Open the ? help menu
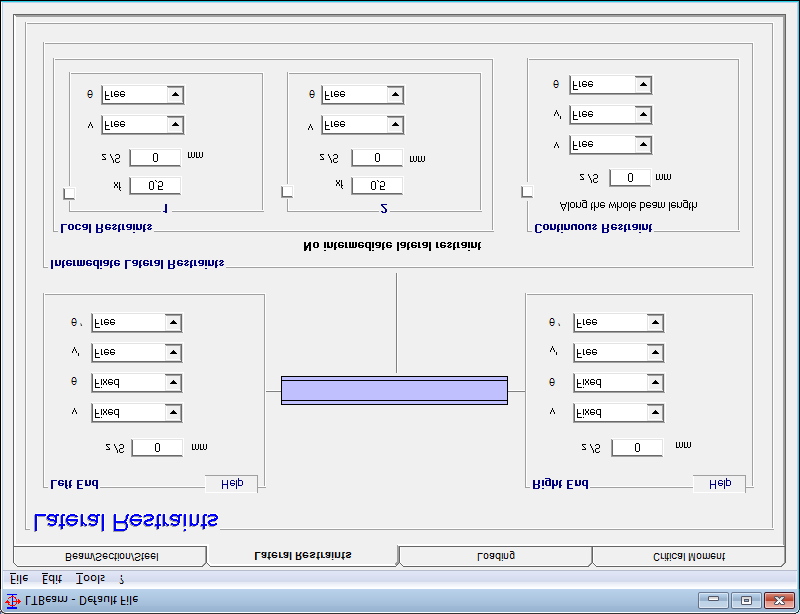Image resolution: width=800 pixels, height=614 pixels. 122,579
